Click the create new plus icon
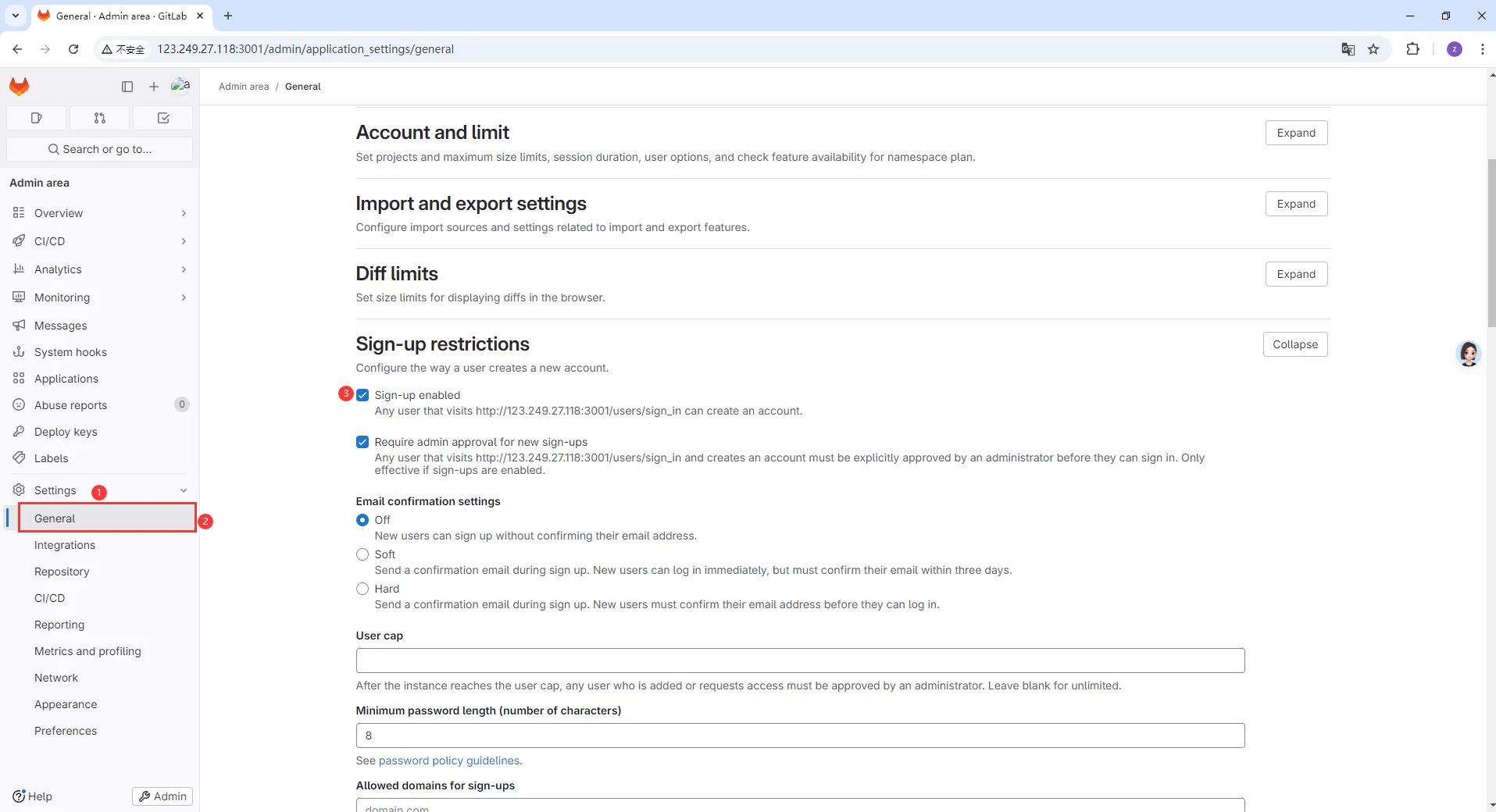1496x812 pixels. point(154,87)
